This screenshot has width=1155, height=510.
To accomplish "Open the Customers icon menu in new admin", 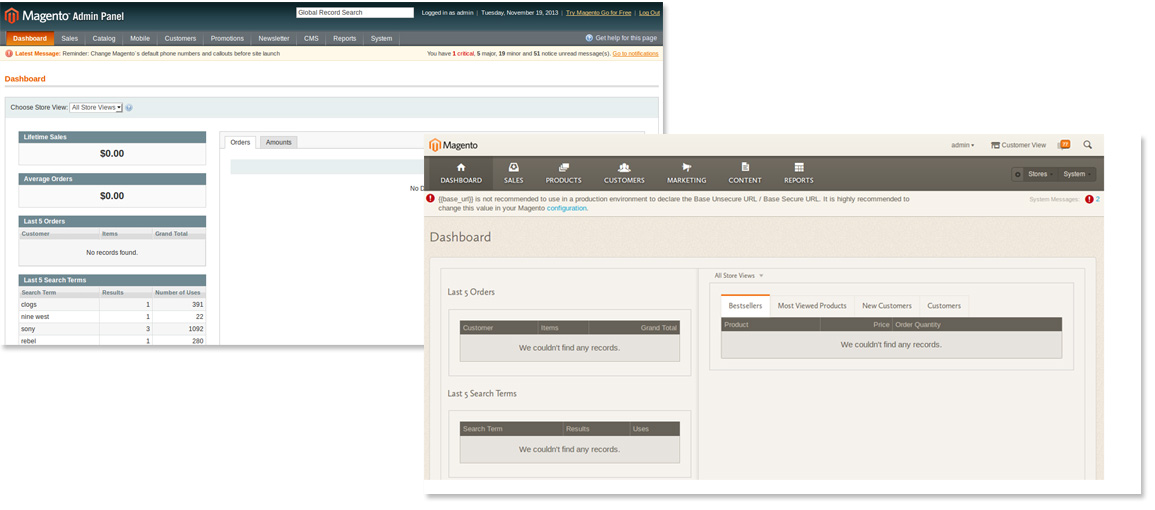I will pos(624,173).
